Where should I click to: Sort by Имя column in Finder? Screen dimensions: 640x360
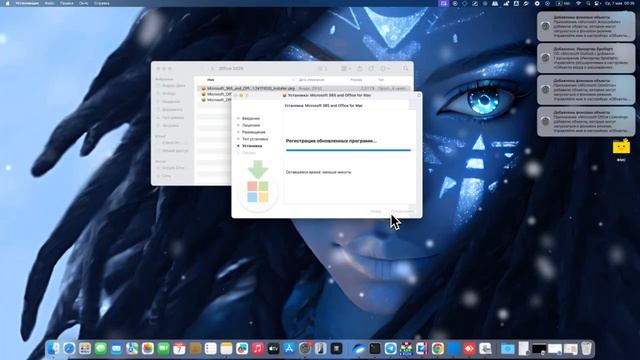(x=211, y=80)
